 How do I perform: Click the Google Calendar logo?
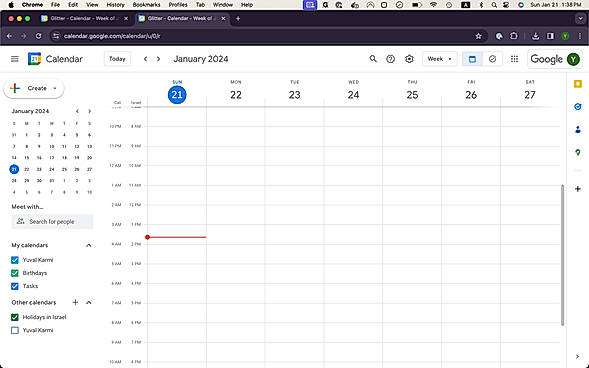(34, 59)
